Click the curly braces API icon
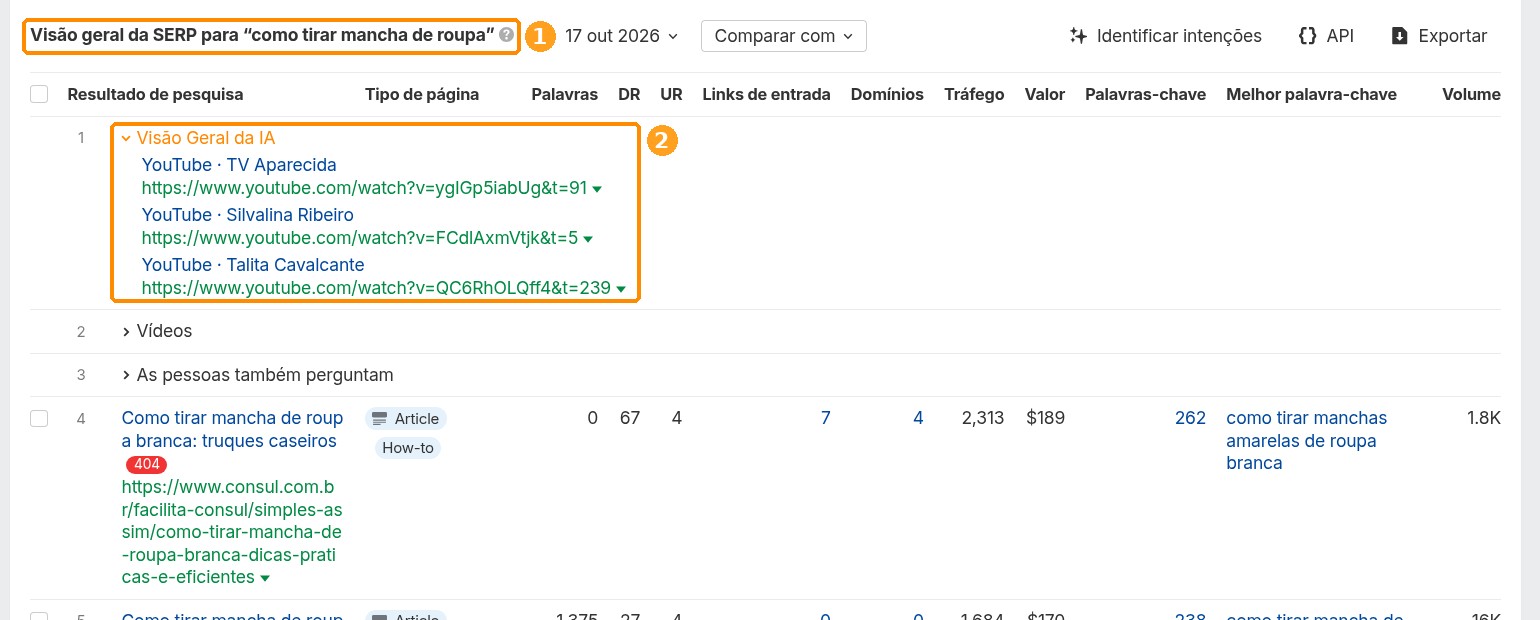This screenshot has width=1540, height=620. (x=1307, y=36)
